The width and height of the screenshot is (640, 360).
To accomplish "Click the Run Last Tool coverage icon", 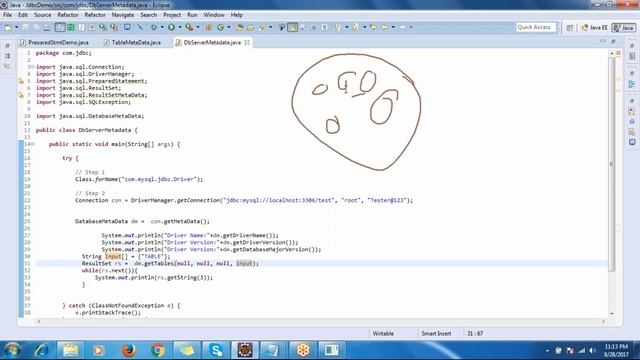I will tap(189, 27).
